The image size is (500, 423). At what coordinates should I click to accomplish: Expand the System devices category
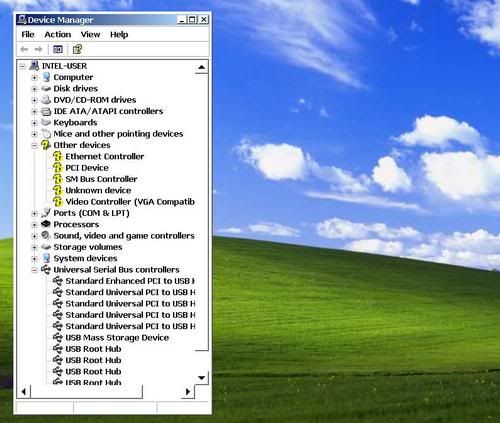34,259
